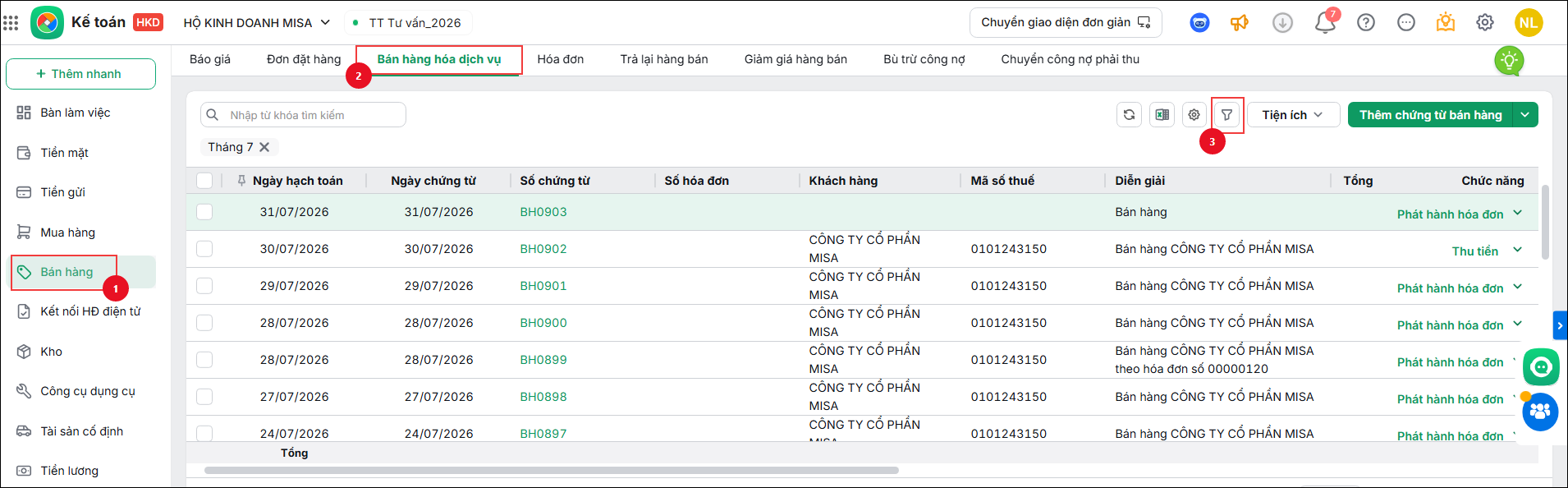Expand action arrow for row BH0903

click(1517, 213)
